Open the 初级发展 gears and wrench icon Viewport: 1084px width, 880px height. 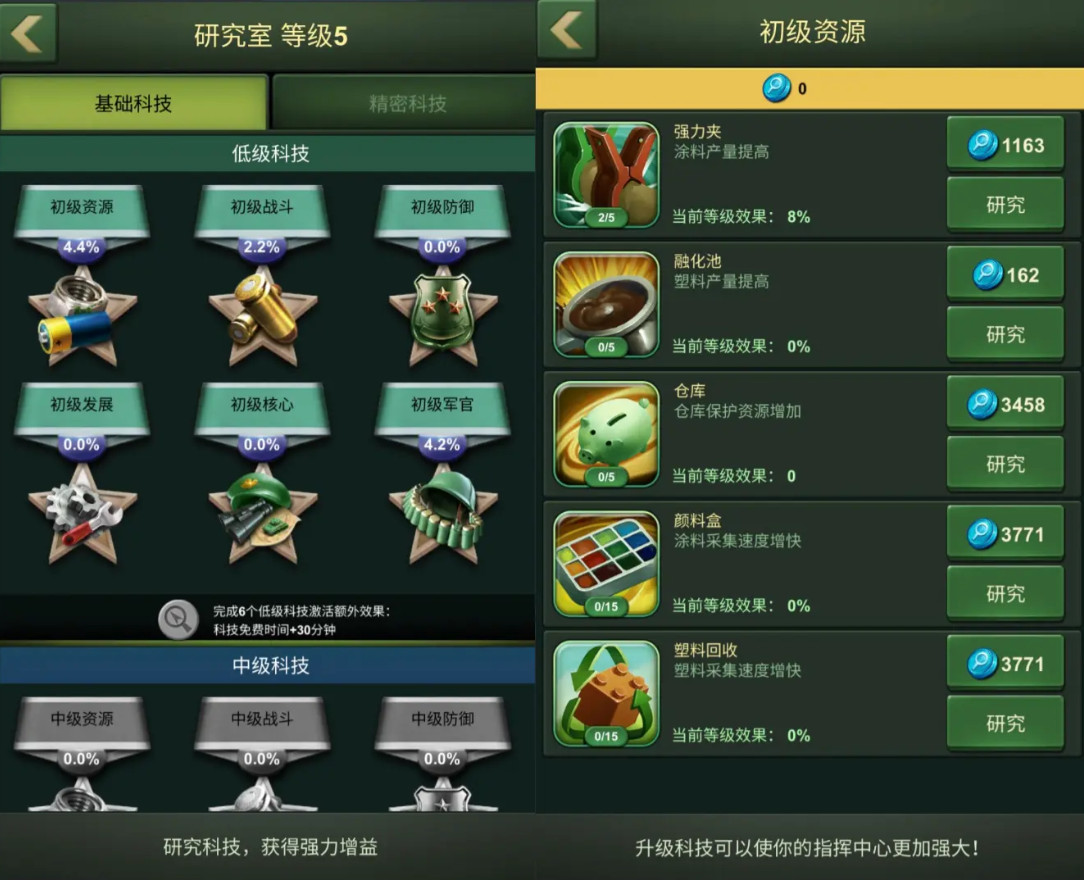82,514
